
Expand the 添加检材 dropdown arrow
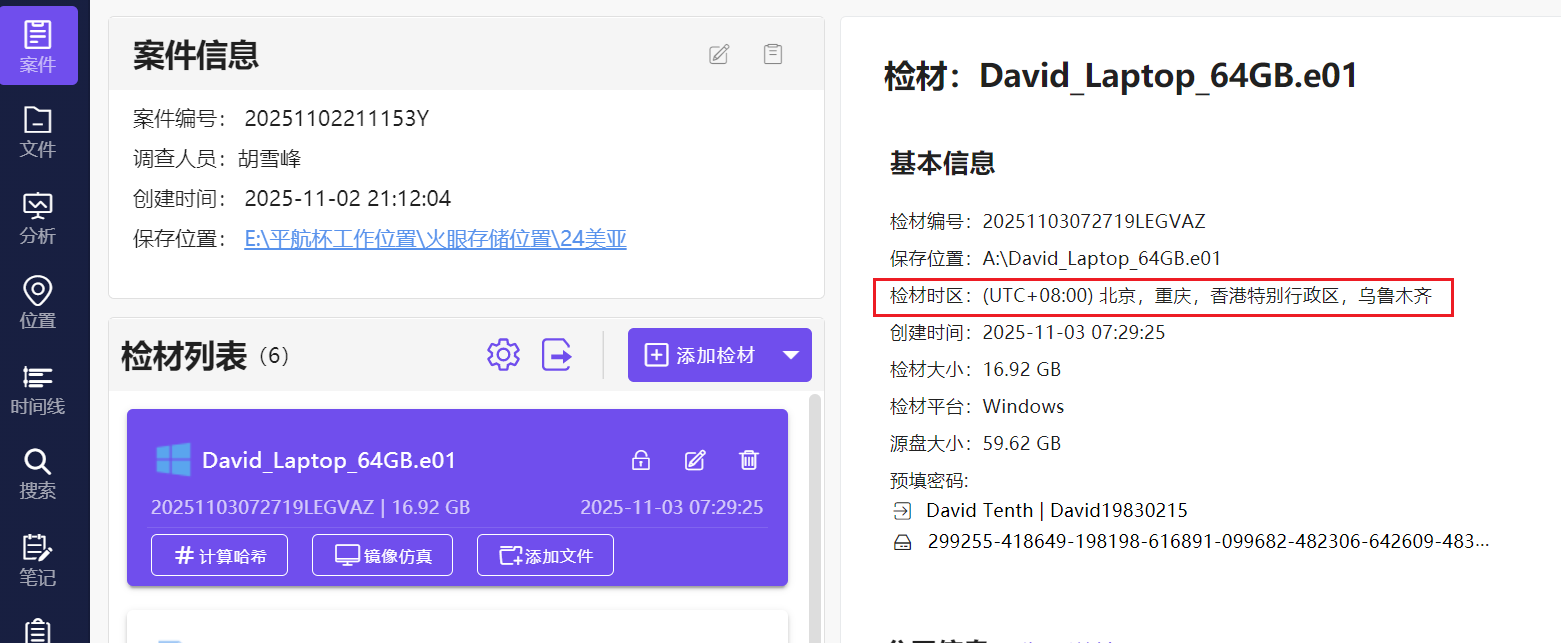point(791,355)
